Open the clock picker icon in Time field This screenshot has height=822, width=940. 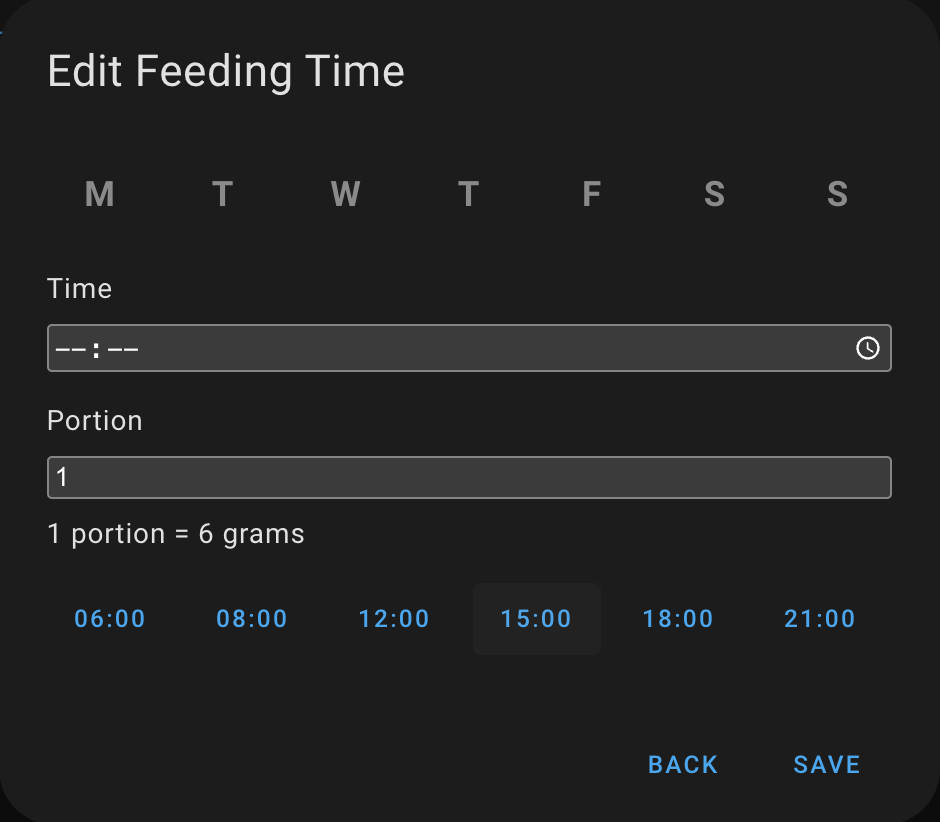point(867,348)
